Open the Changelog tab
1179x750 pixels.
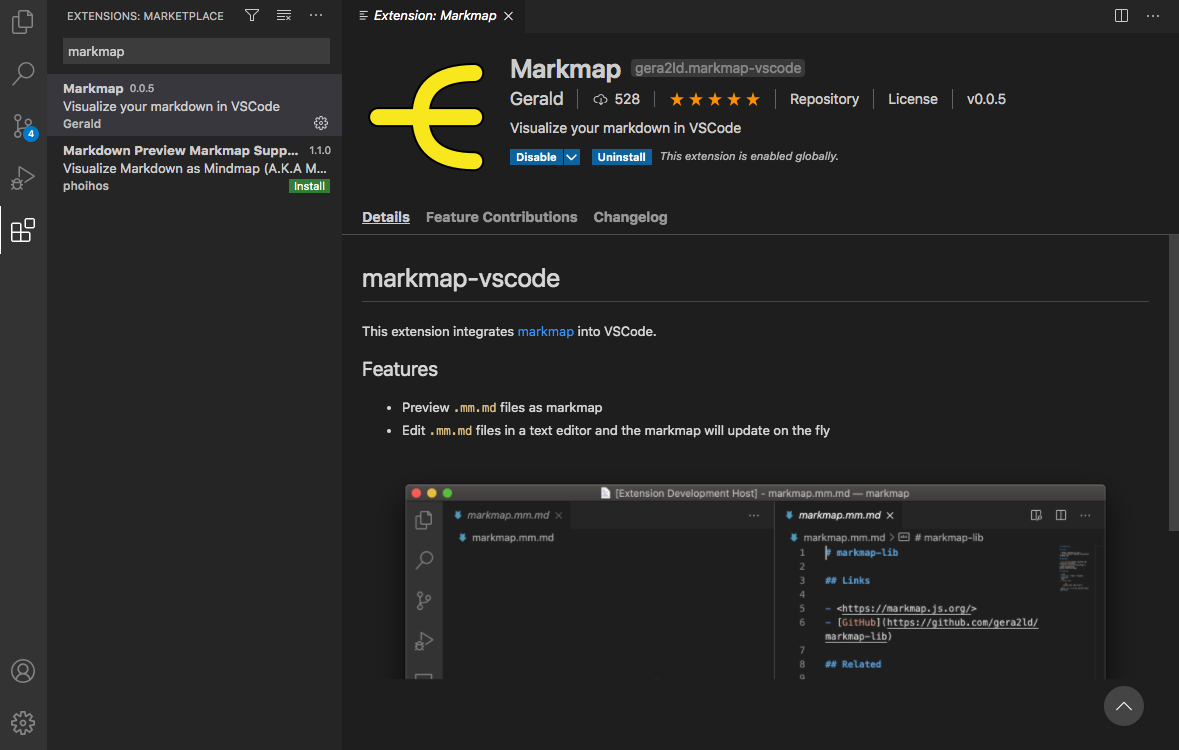[630, 217]
